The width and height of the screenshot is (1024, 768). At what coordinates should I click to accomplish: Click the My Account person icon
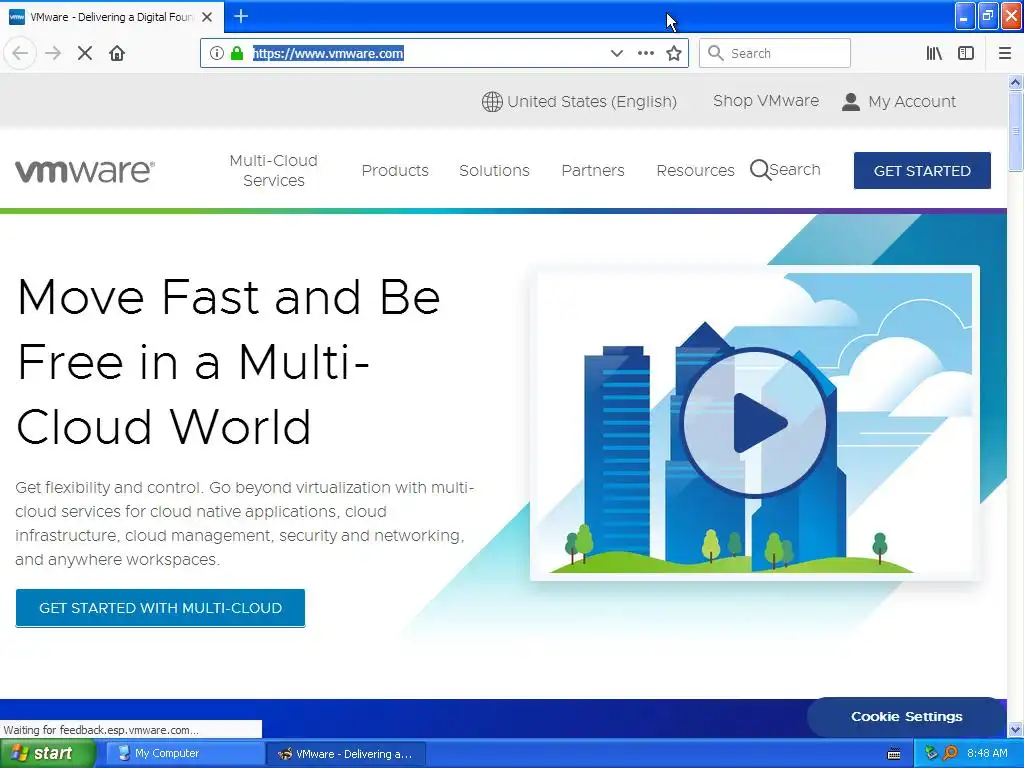click(850, 101)
